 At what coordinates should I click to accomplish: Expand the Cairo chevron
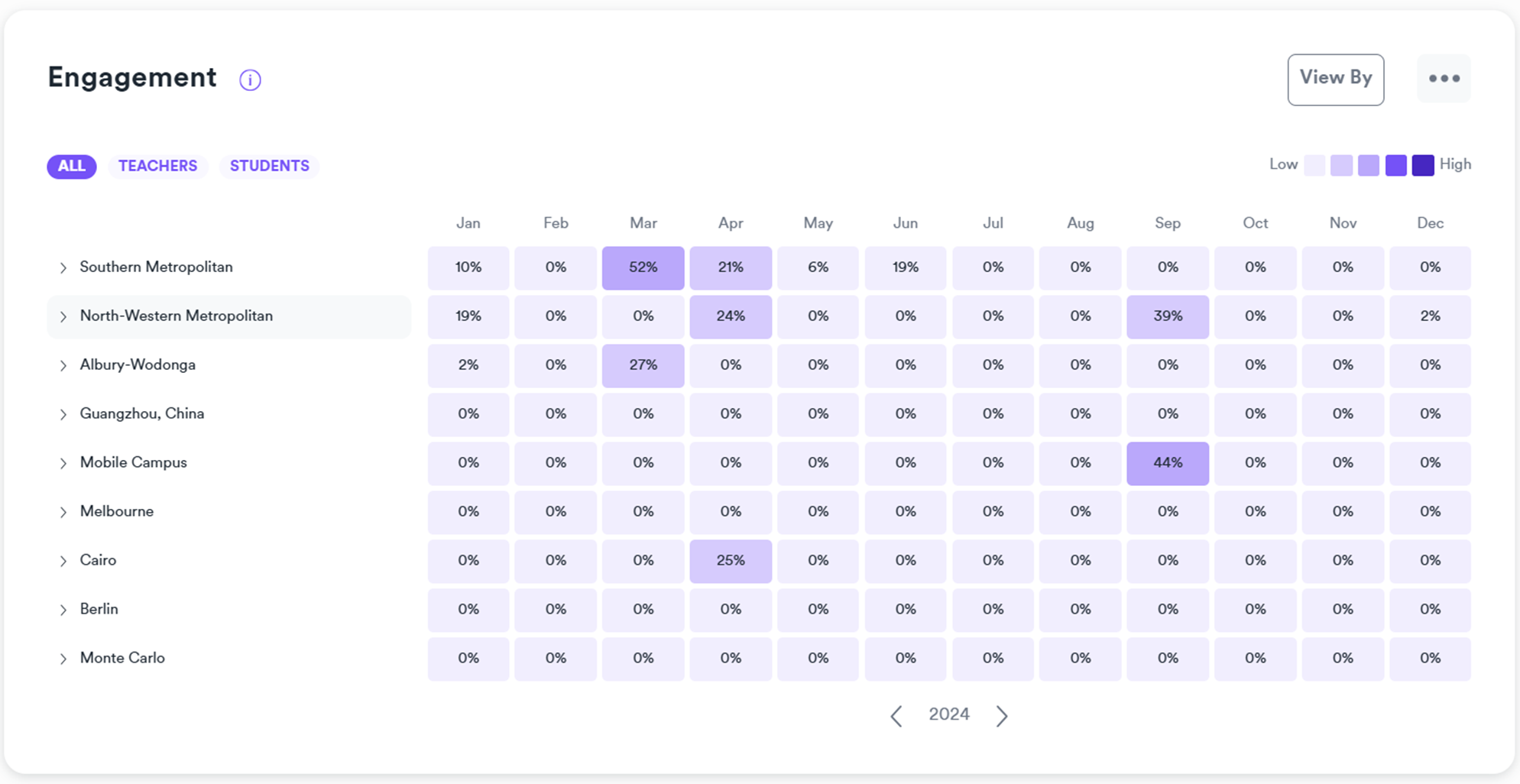pyautogui.click(x=63, y=561)
